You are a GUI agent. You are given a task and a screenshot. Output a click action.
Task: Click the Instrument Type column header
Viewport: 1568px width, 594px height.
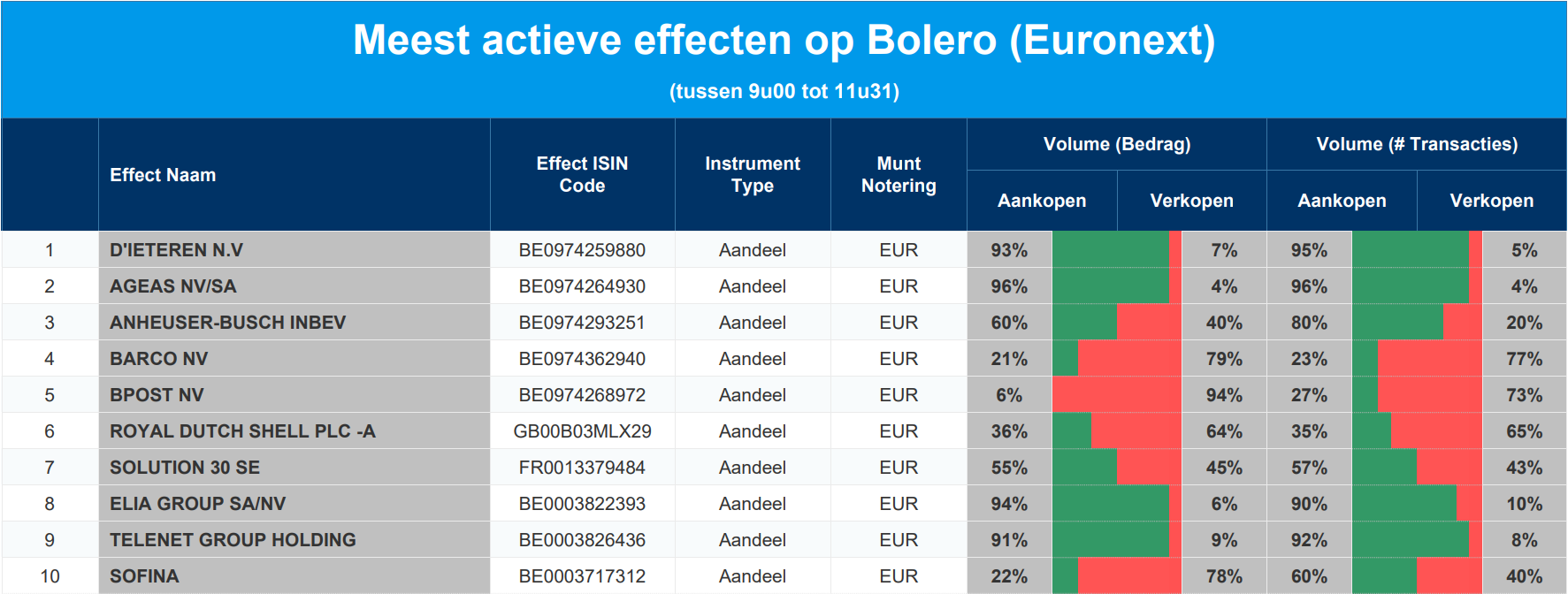753,175
